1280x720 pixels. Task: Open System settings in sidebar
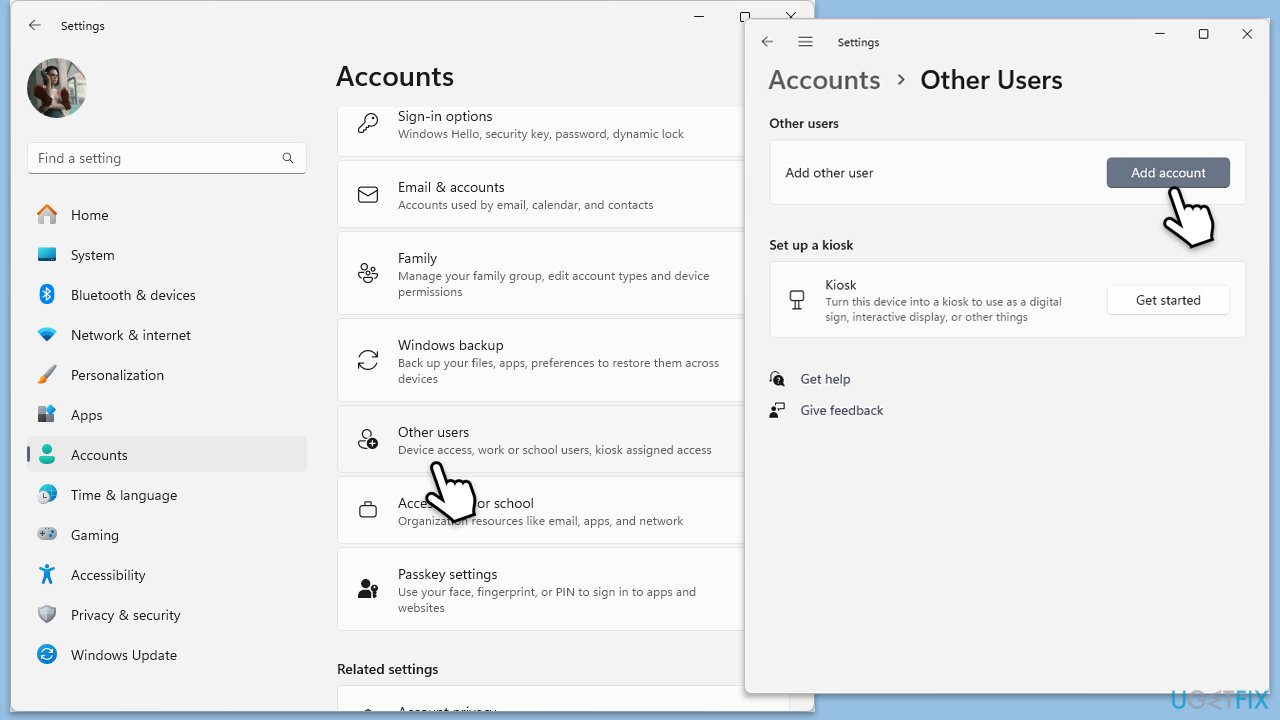click(x=92, y=255)
